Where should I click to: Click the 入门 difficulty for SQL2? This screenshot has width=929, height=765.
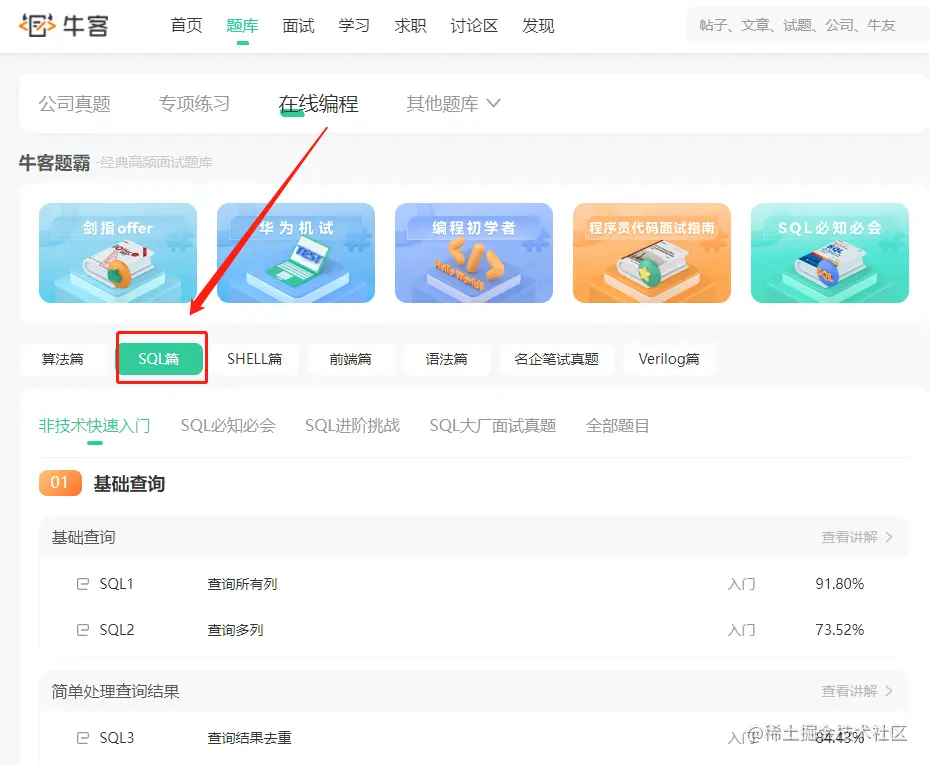(742, 630)
